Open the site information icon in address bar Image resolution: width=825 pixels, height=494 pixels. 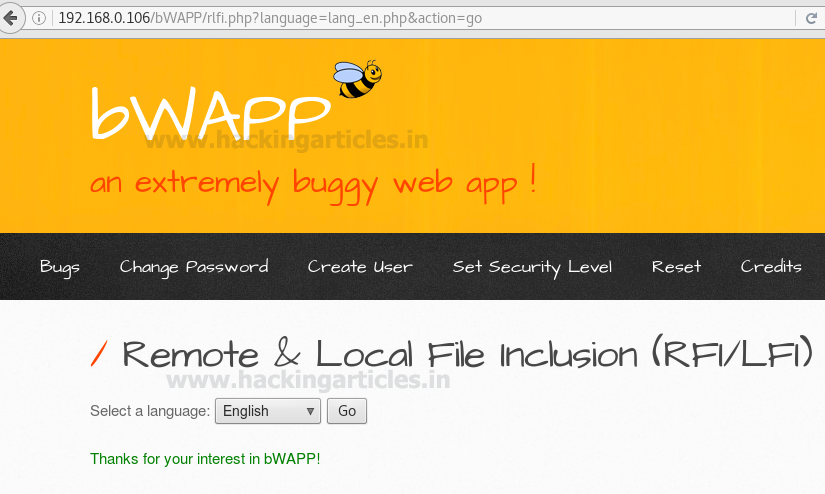tap(39, 18)
